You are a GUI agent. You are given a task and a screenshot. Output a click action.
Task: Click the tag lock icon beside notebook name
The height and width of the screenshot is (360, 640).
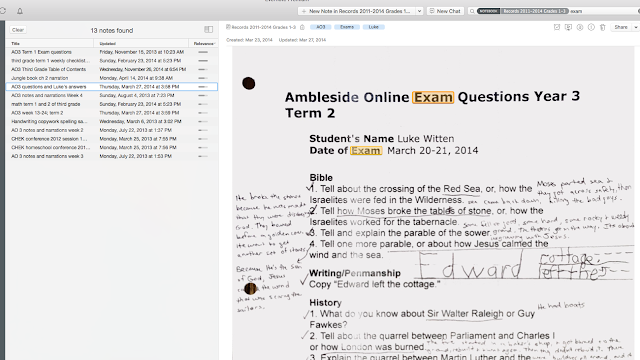(302, 27)
